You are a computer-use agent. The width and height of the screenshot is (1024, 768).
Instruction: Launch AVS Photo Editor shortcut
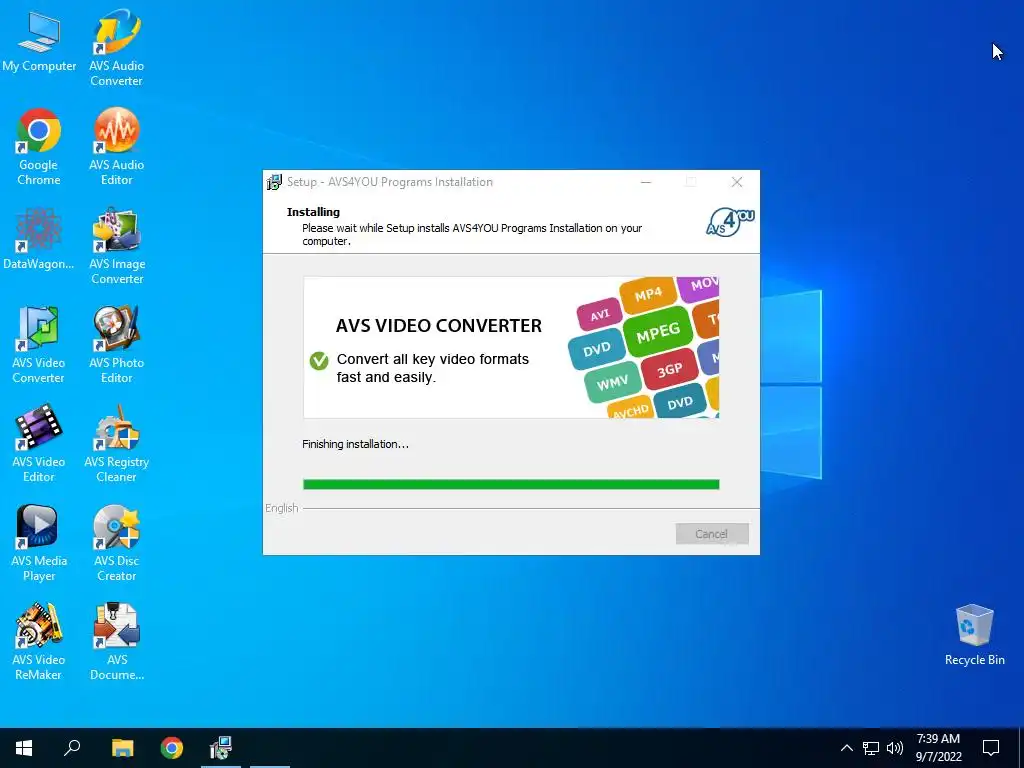pos(116,345)
